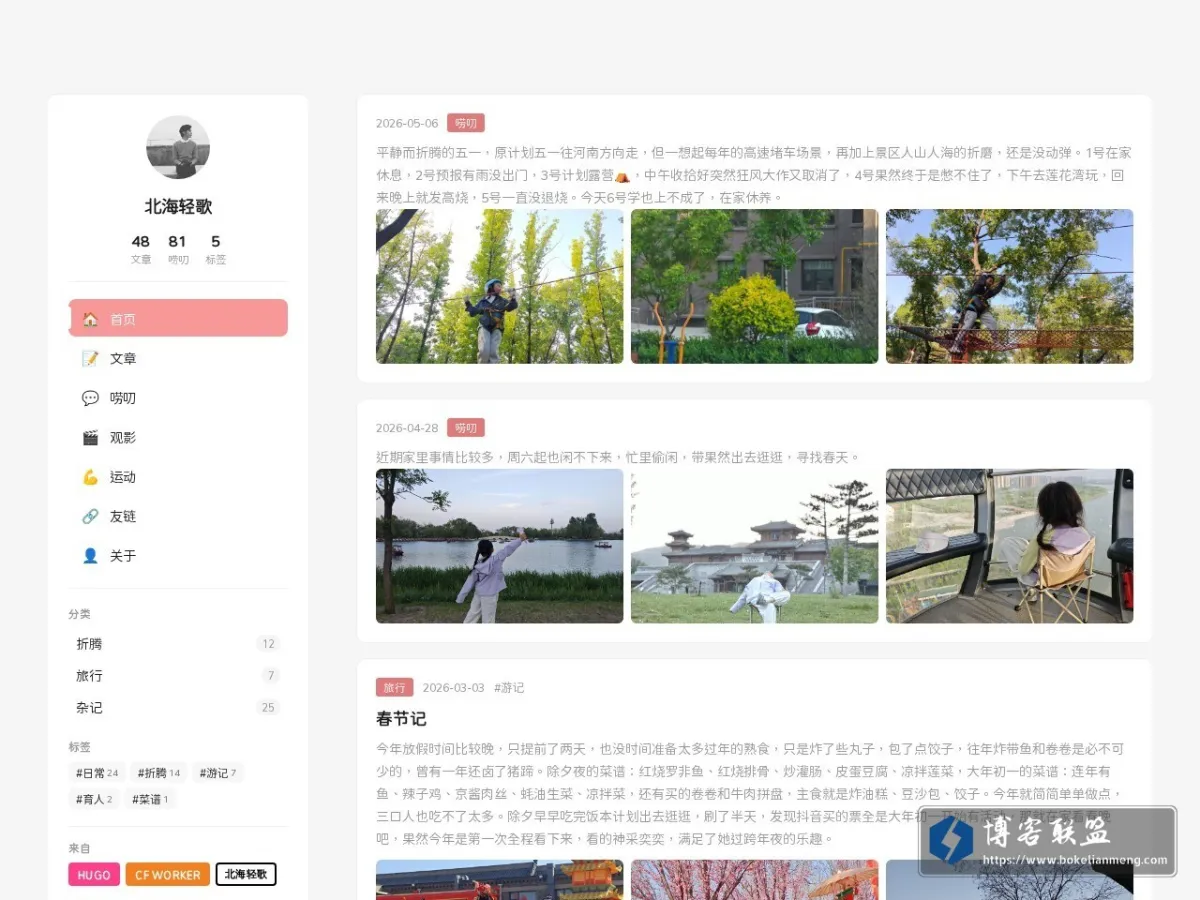Click the 唠叨 label on 2026-04-28 post
The width and height of the screenshot is (1200, 900).
tap(466, 428)
